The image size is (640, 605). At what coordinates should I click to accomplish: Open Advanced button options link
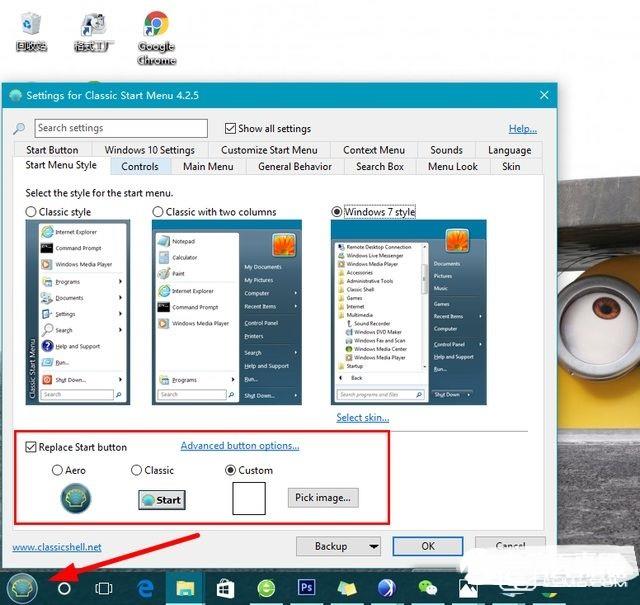(x=240, y=446)
